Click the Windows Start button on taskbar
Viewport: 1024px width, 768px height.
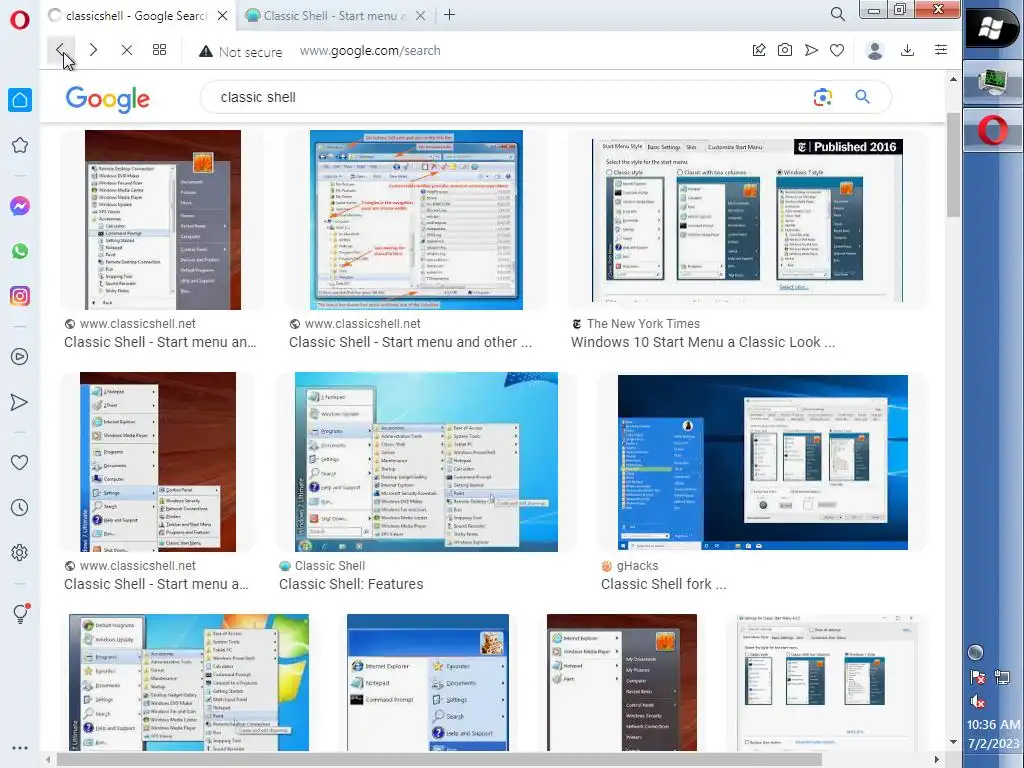point(992,28)
